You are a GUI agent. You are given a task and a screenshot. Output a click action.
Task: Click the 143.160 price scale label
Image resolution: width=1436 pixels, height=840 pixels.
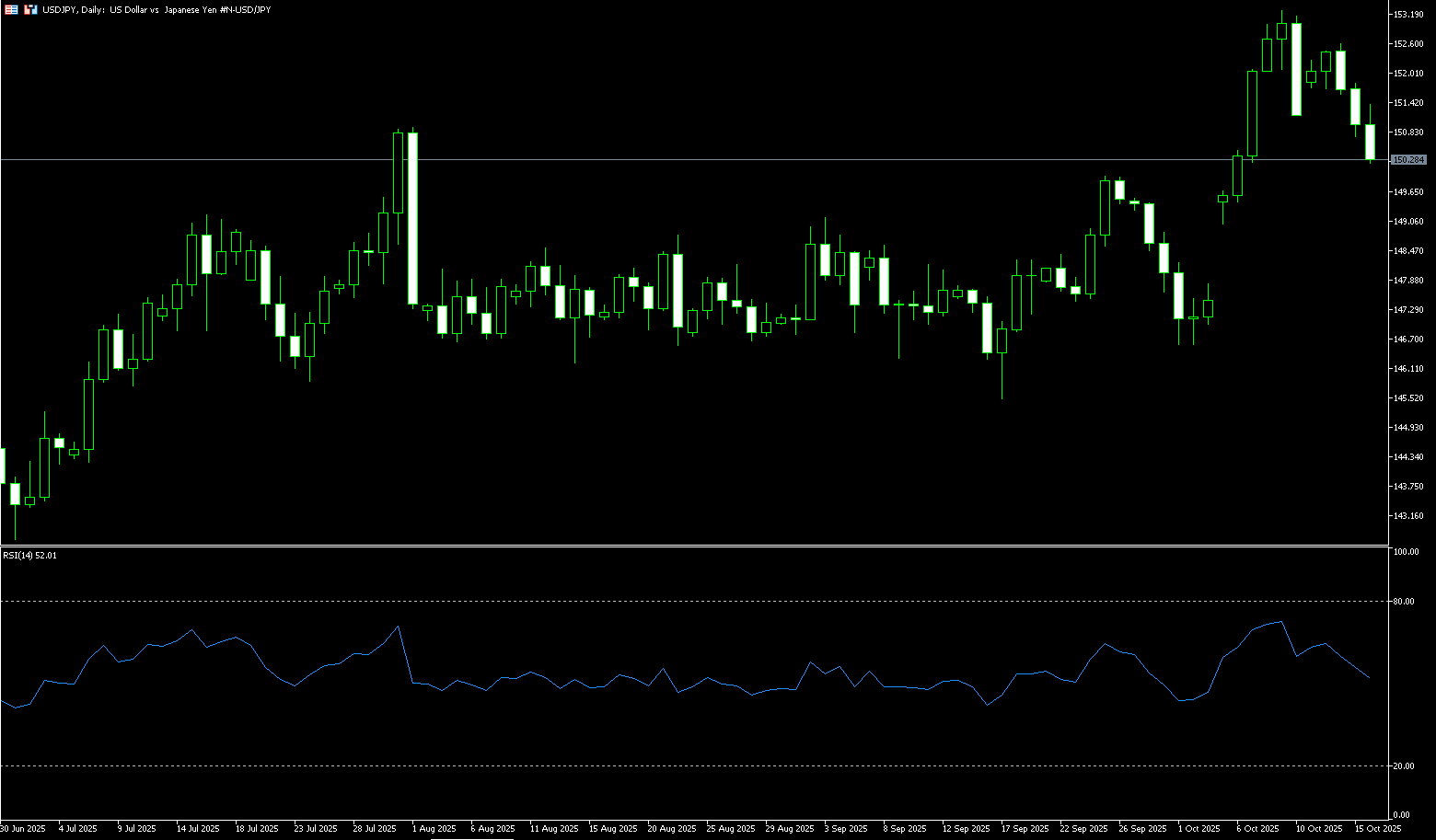coord(1408,516)
